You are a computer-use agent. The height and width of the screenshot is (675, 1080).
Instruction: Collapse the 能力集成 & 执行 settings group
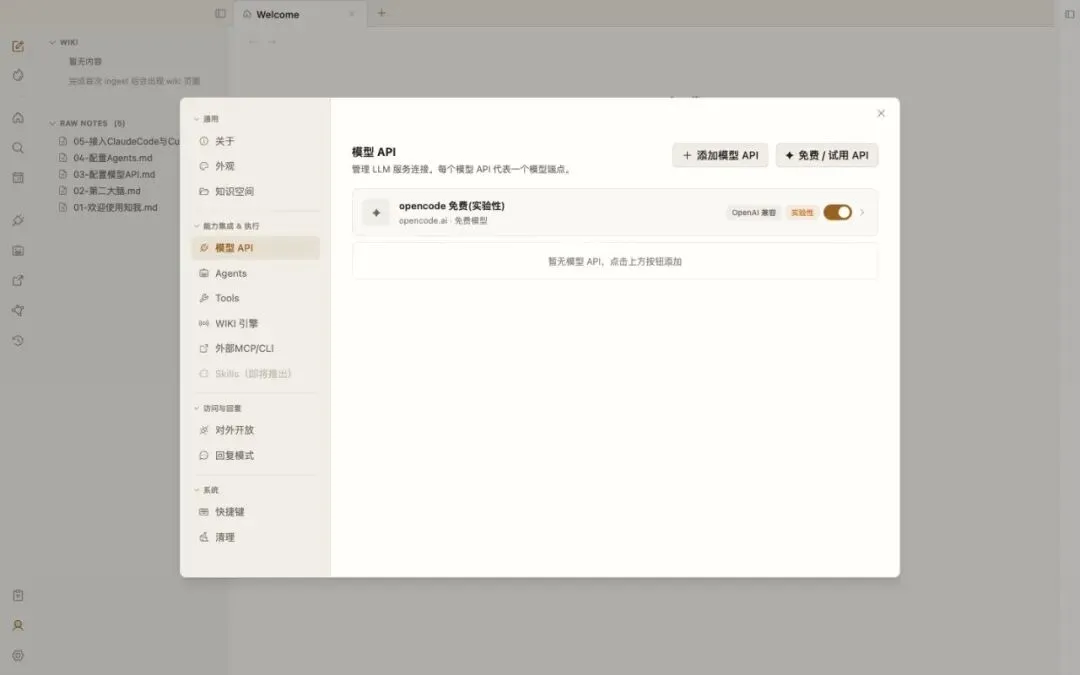point(196,226)
